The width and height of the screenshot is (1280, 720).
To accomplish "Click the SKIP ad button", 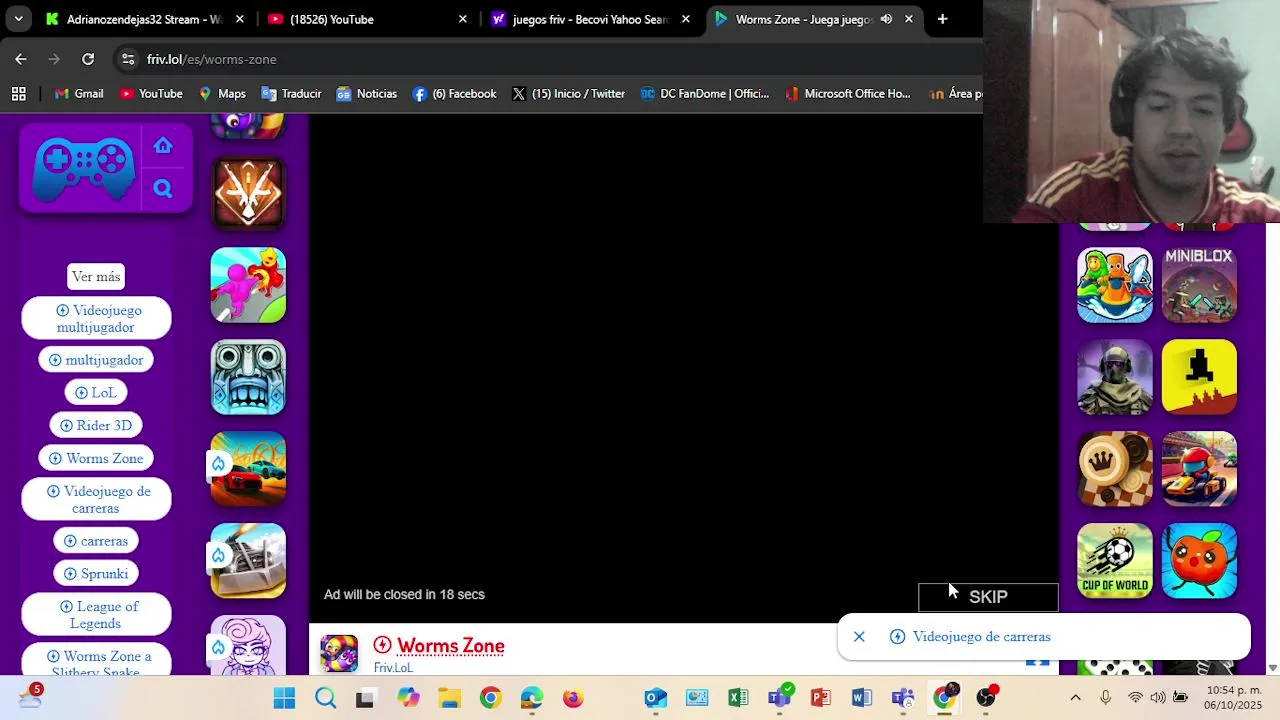I will coord(988,597).
